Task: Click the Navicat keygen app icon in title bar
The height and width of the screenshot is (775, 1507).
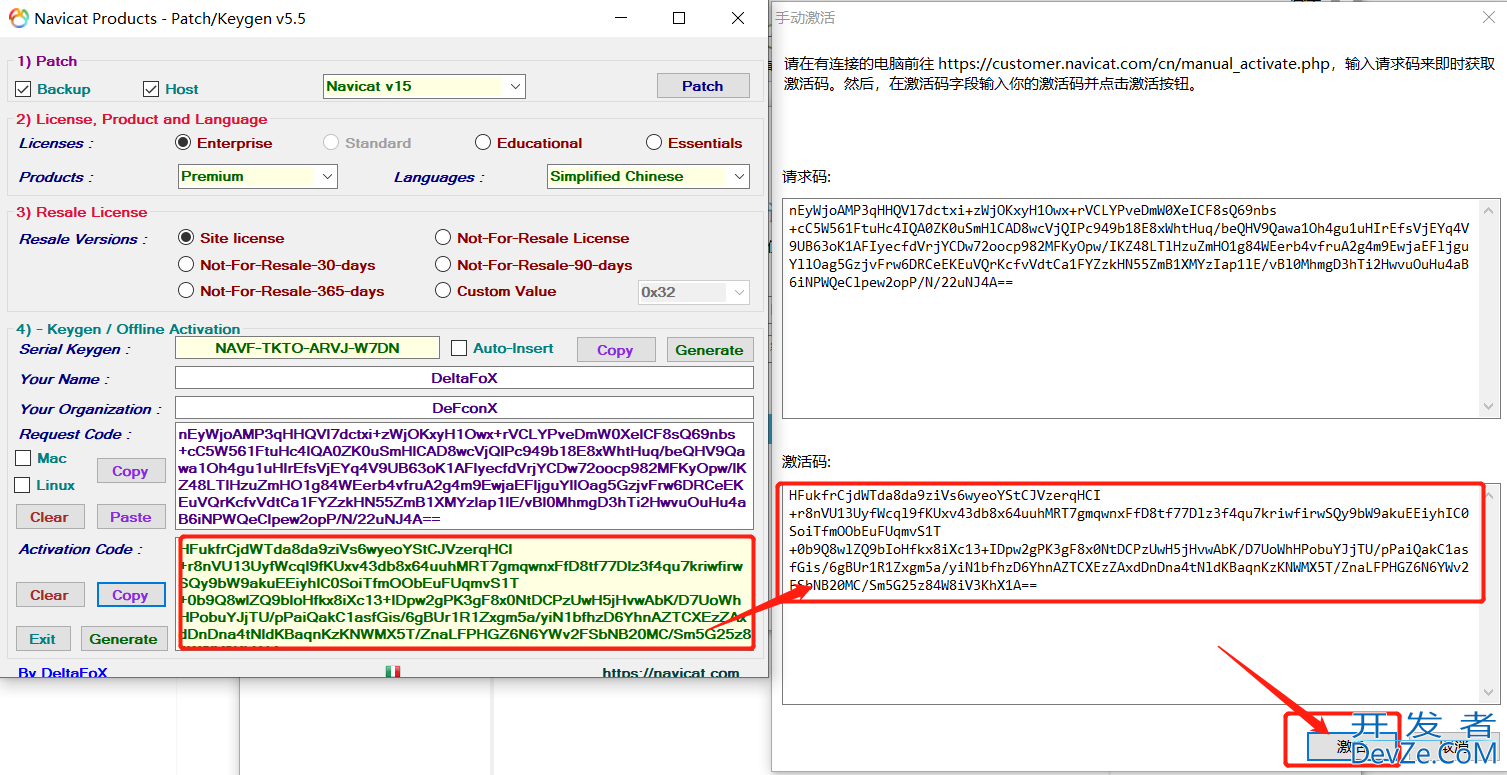Action: click(x=19, y=18)
